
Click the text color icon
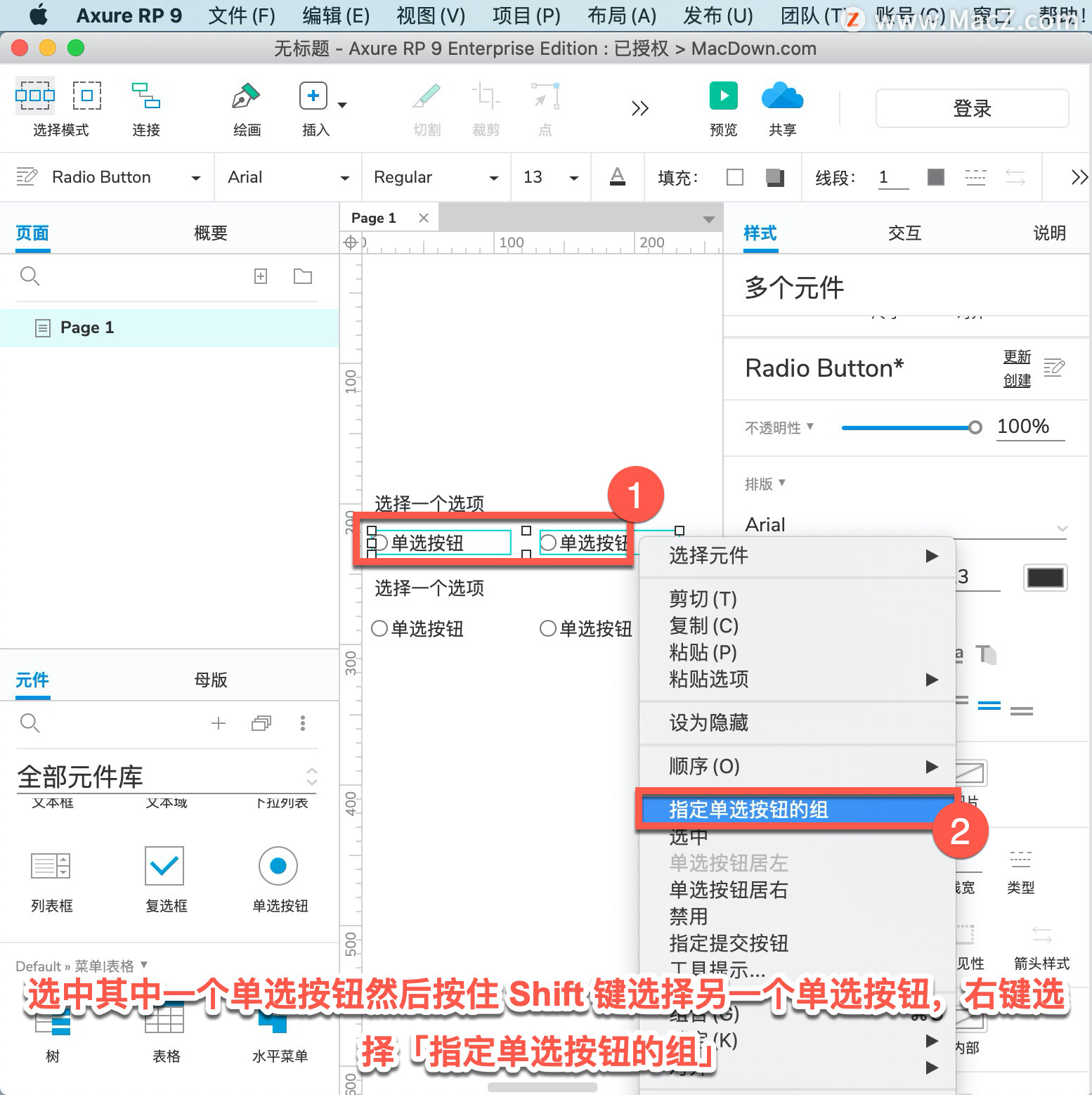click(618, 176)
